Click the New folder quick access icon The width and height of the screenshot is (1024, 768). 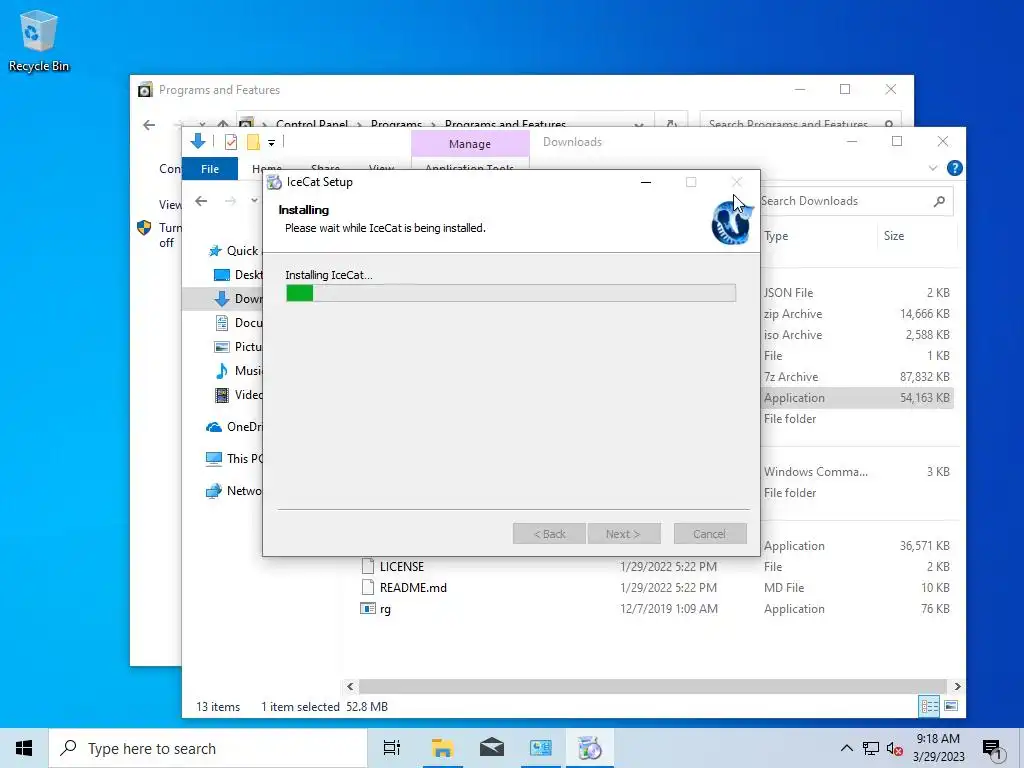[253, 142]
